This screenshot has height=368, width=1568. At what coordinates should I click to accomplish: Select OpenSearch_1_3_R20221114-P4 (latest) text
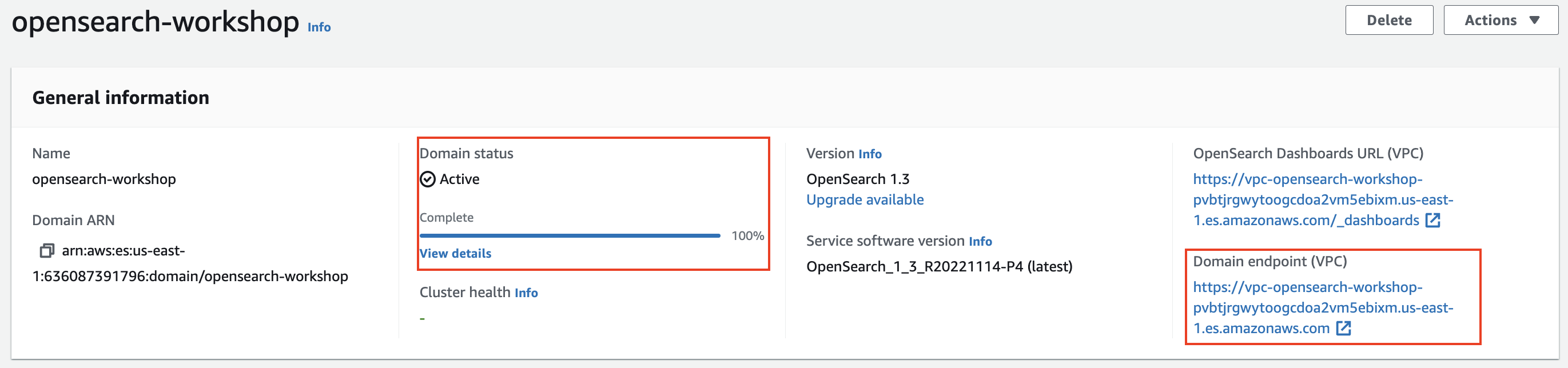(x=939, y=266)
